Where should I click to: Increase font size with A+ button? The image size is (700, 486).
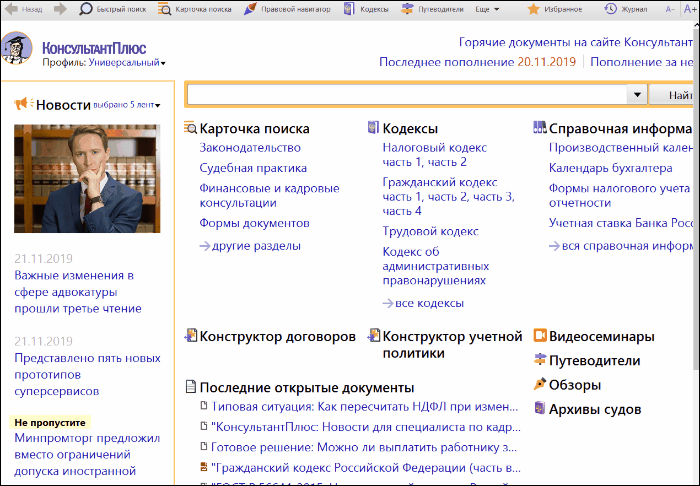(x=690, y=8)
